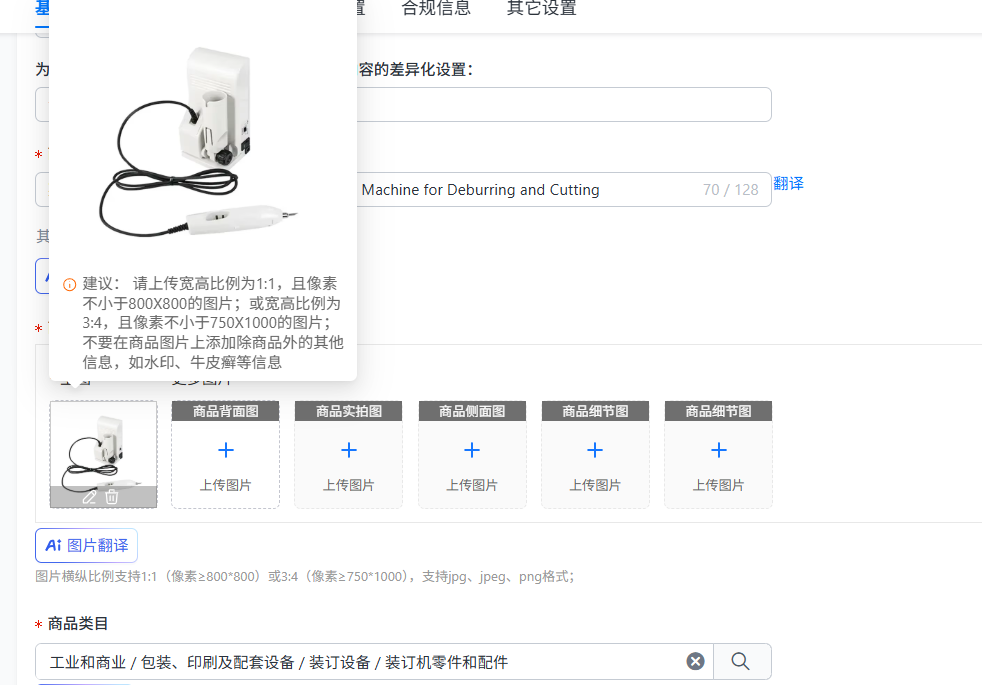The width and height of the screenshot is (982, 685).
Task: Click plus icon in 商品侧面图 slot
Action: [472, 450]
